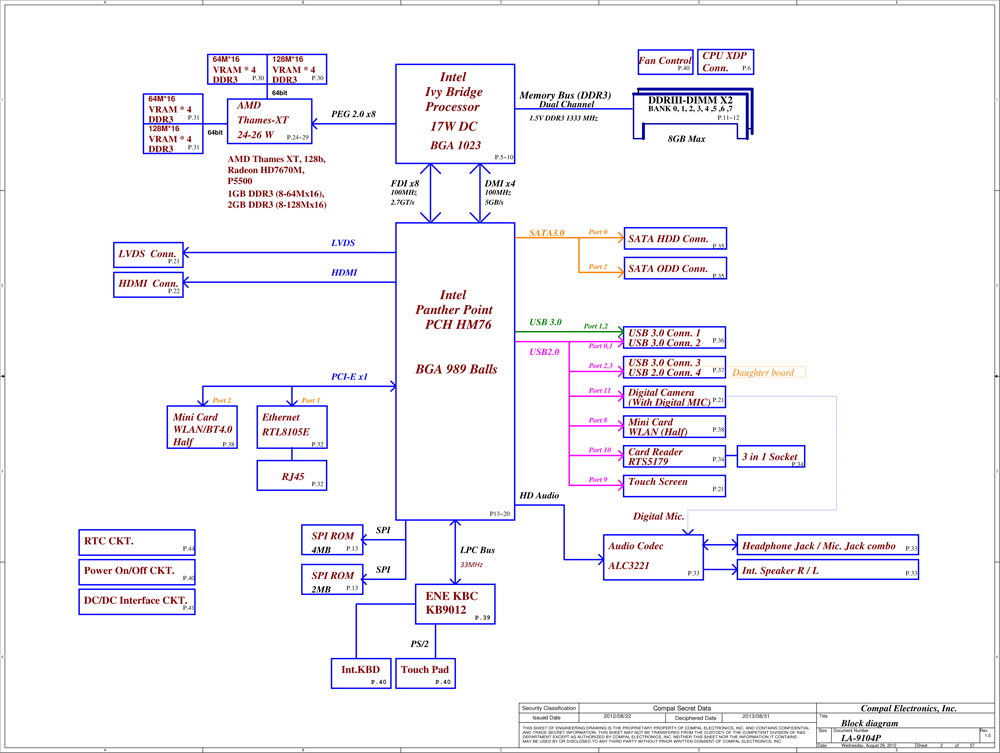Click the Power On/Off CKT. block
The image size is (1000, 753).
136,572
